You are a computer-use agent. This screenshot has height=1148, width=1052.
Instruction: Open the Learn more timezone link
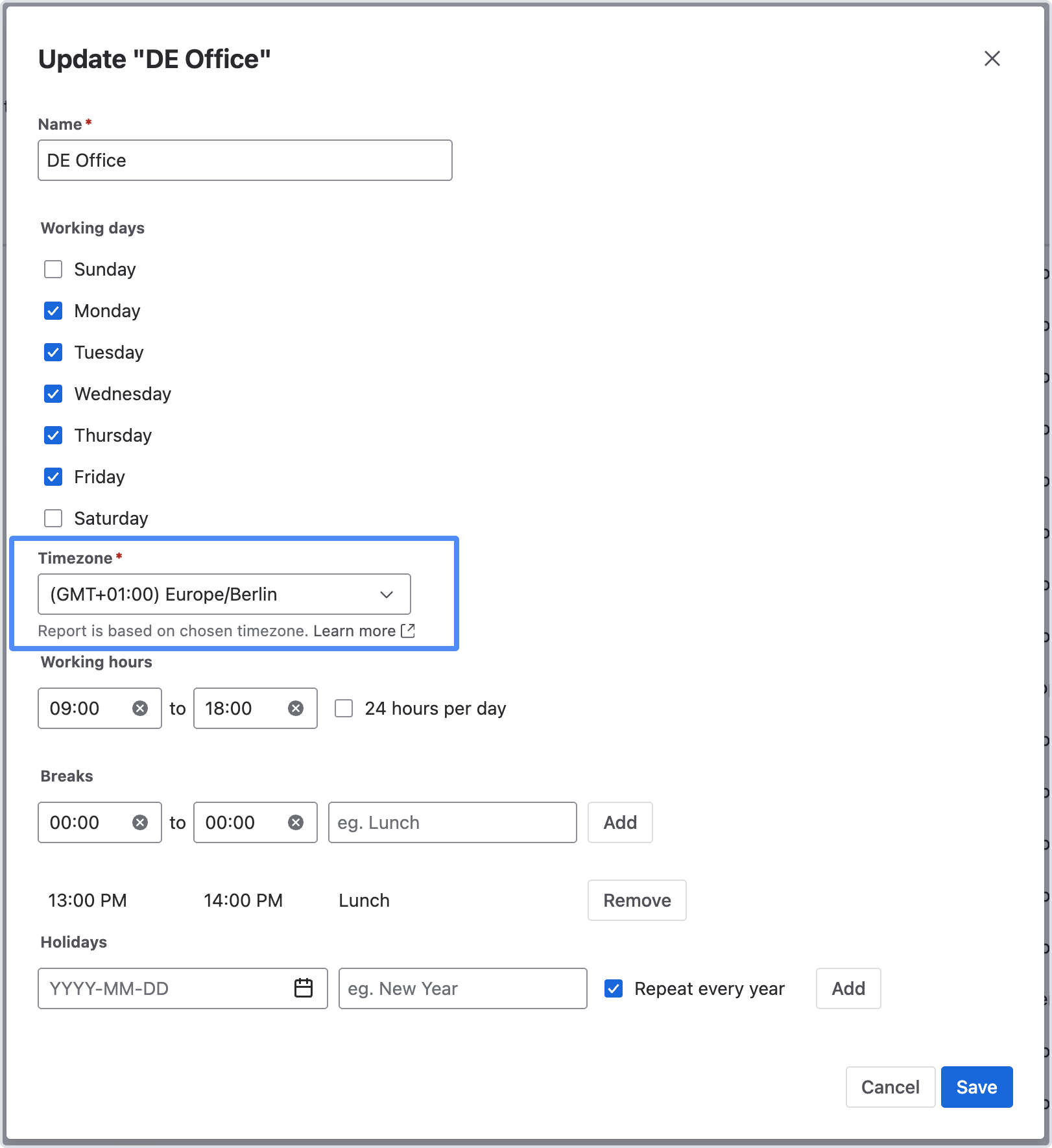[x=354, y=631]
